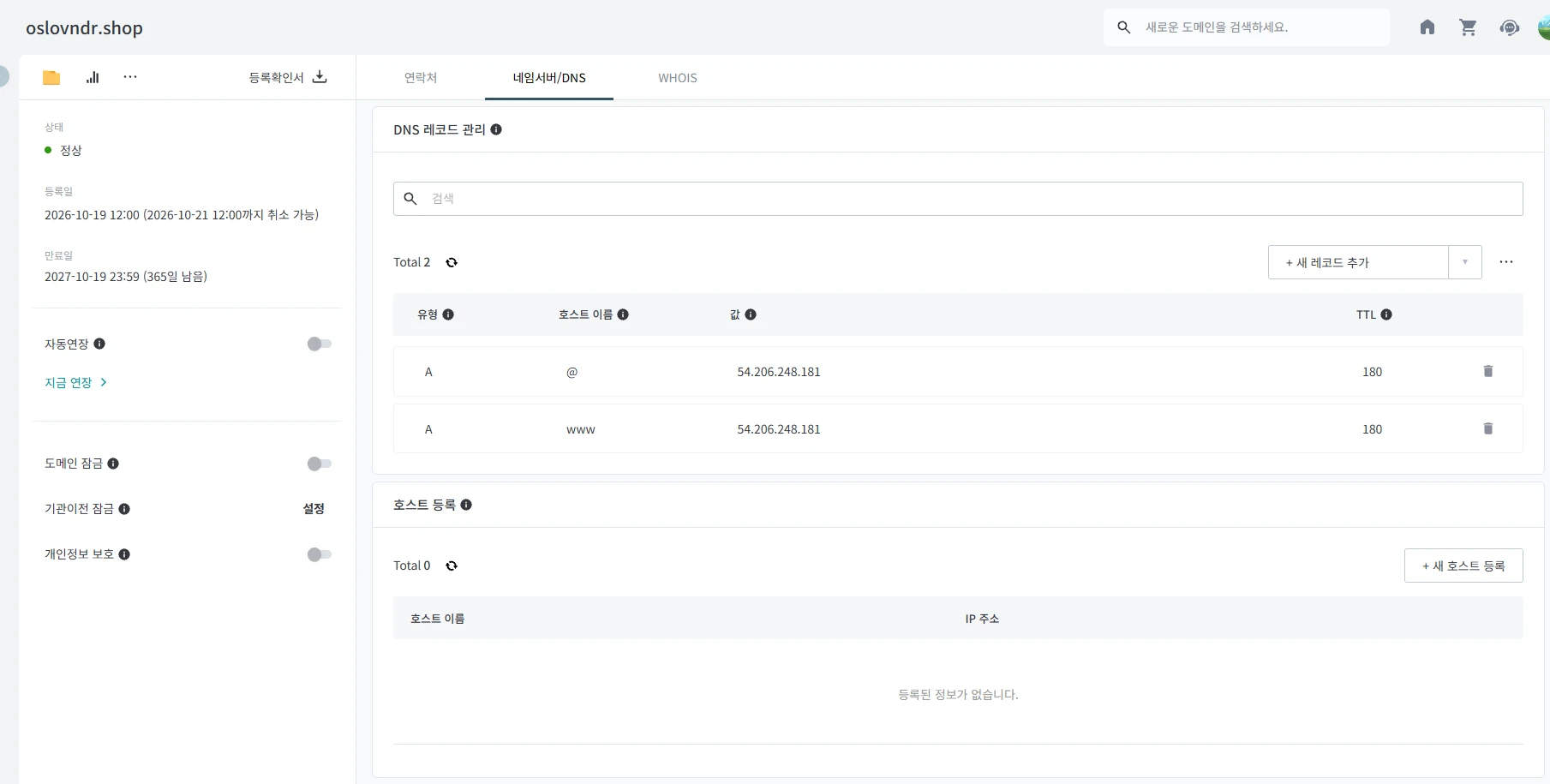Open DNS records more options menu
1550x784 pixels.
[x=1506, y=262]
